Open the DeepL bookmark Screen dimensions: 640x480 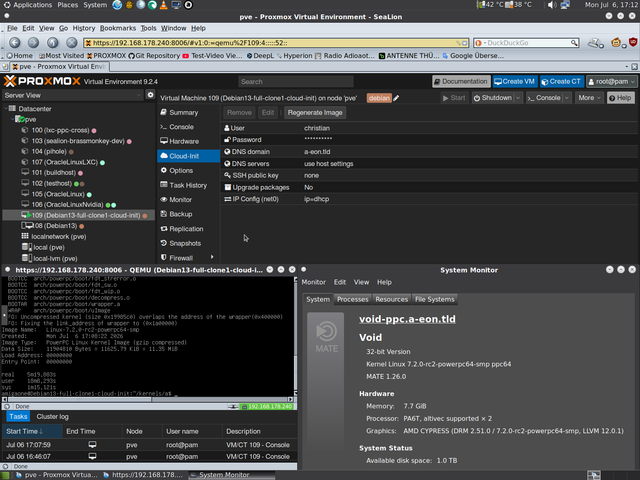(260, 56)
